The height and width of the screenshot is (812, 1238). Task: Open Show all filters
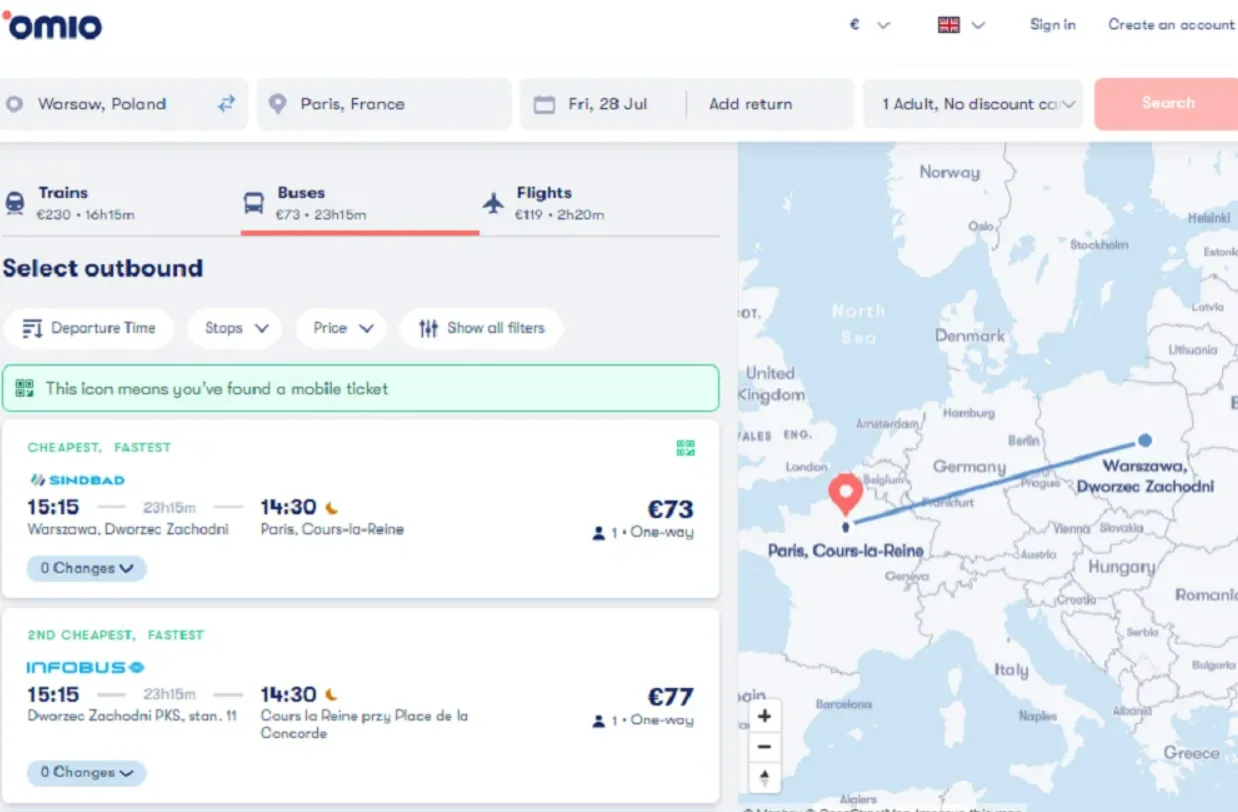[481, 328]
